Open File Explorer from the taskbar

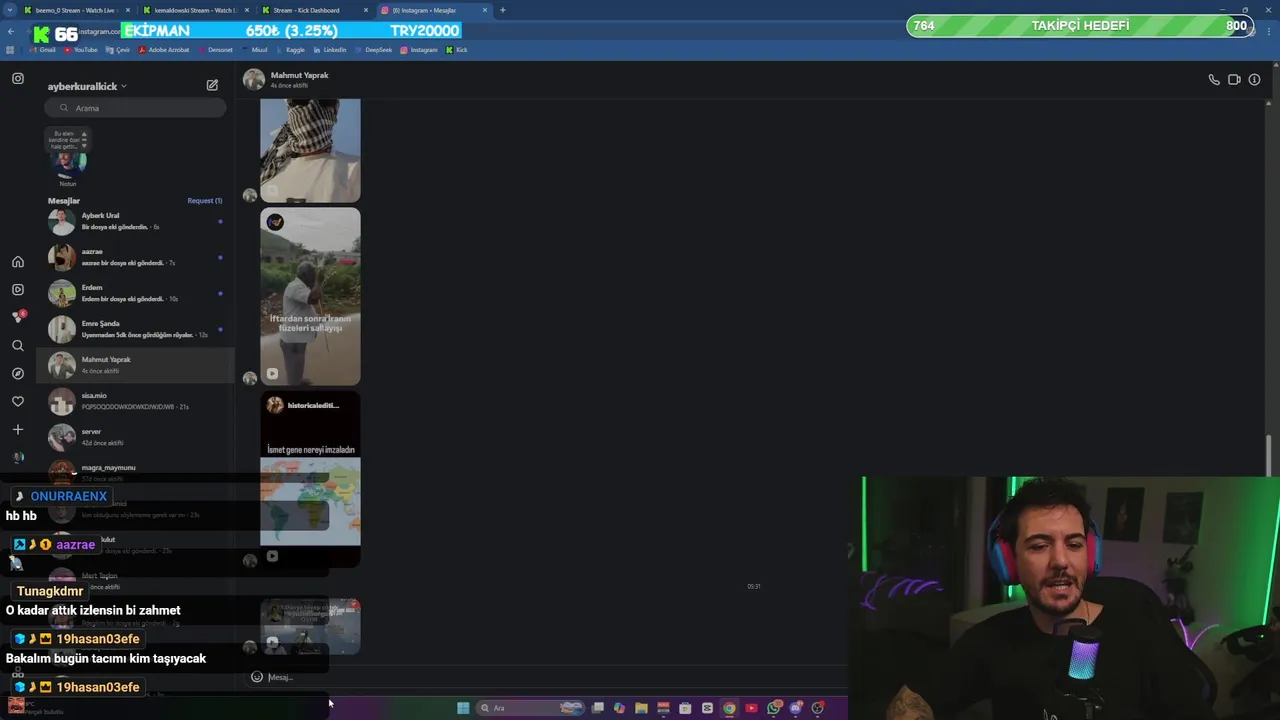(641, 708)
